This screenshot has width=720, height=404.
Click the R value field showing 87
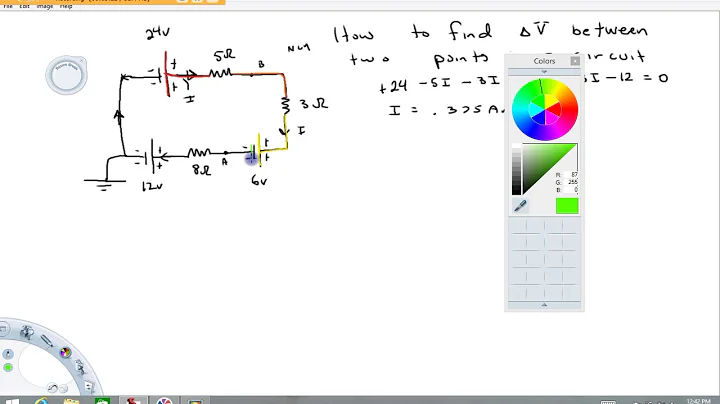point(571,175)
